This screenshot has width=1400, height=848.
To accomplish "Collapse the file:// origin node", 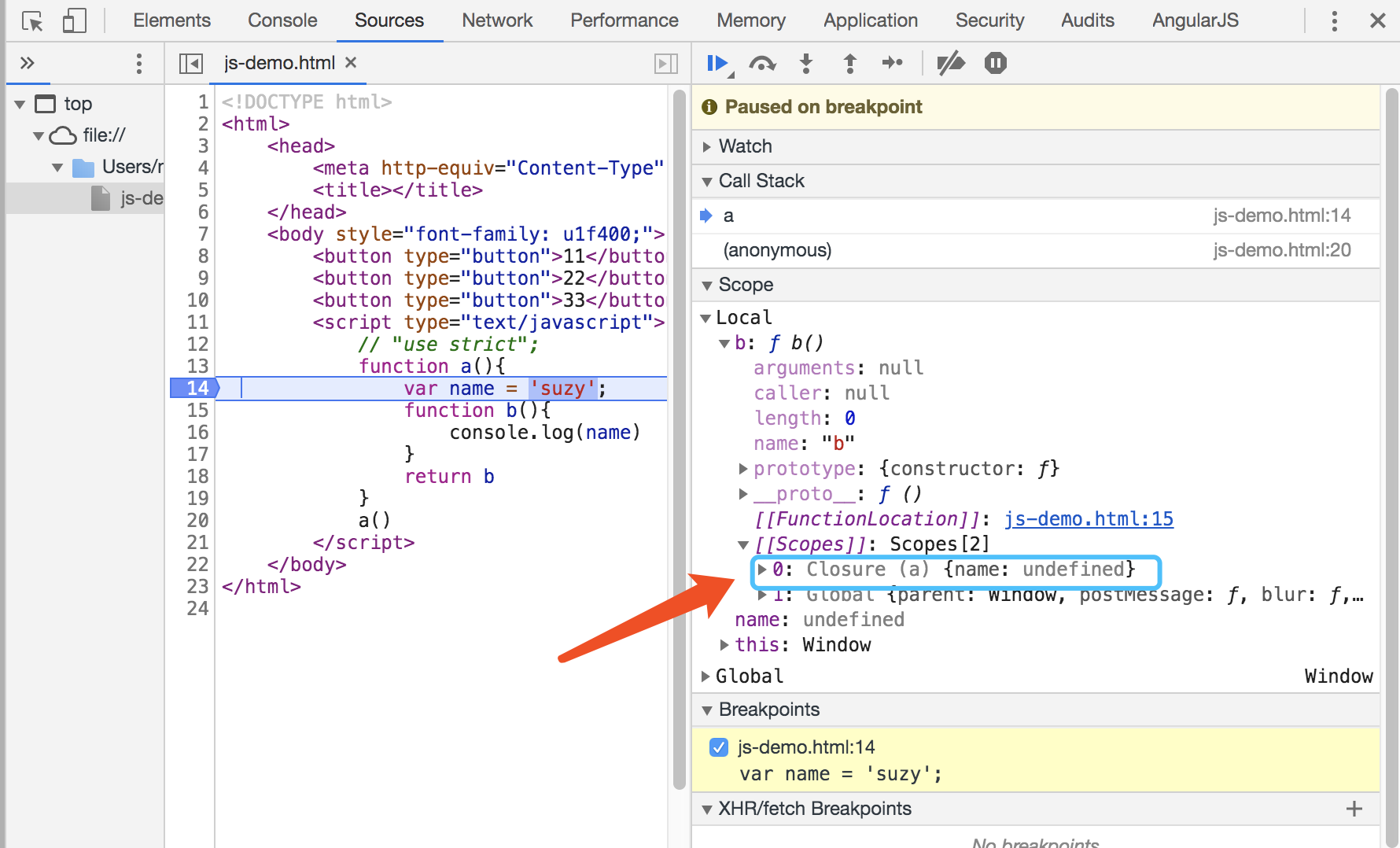I will (x=38, y=135).
